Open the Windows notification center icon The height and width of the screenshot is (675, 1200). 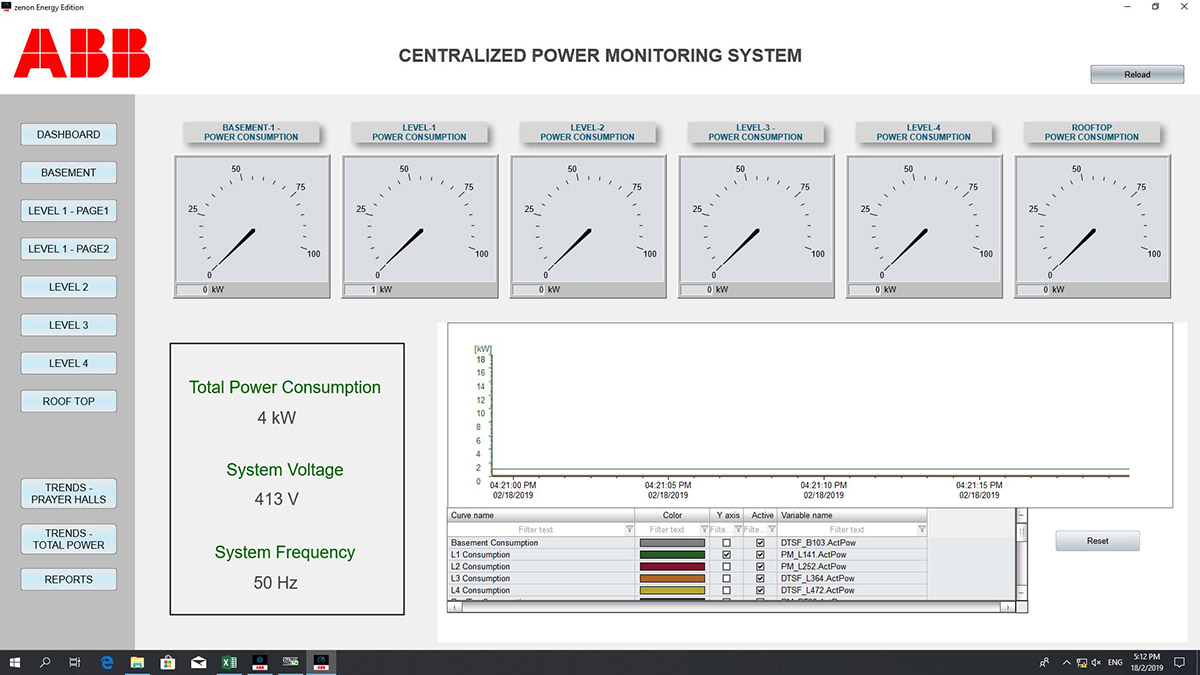coord(1182,662)
